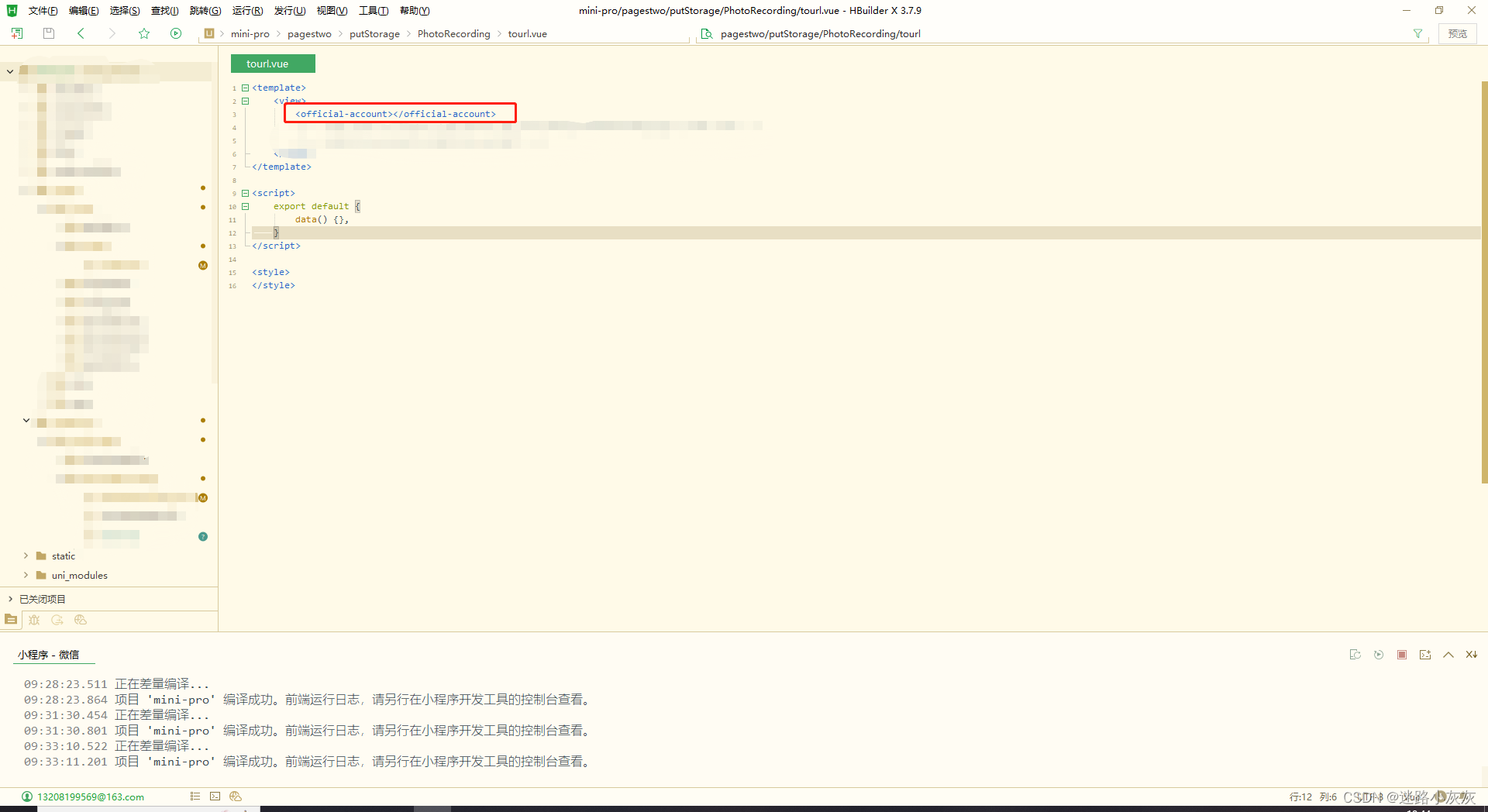The height and width of the screenshot is (812, 1488).
Task: Open the 跳转(G) menu
Action: click(205, 11)
